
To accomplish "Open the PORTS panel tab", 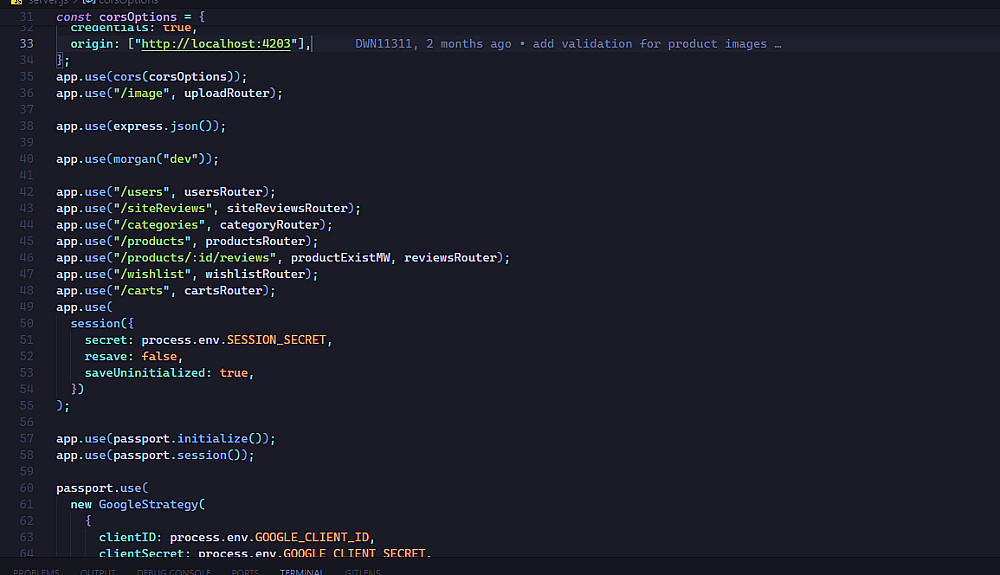I will pyautogui.click(x=245, y=572).
